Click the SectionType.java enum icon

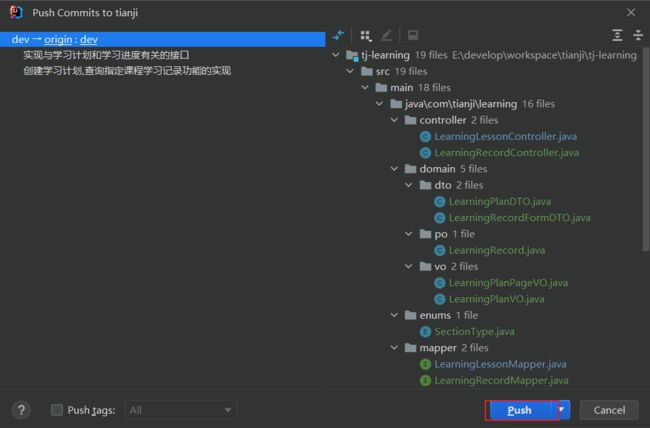(x=425, y=332)
